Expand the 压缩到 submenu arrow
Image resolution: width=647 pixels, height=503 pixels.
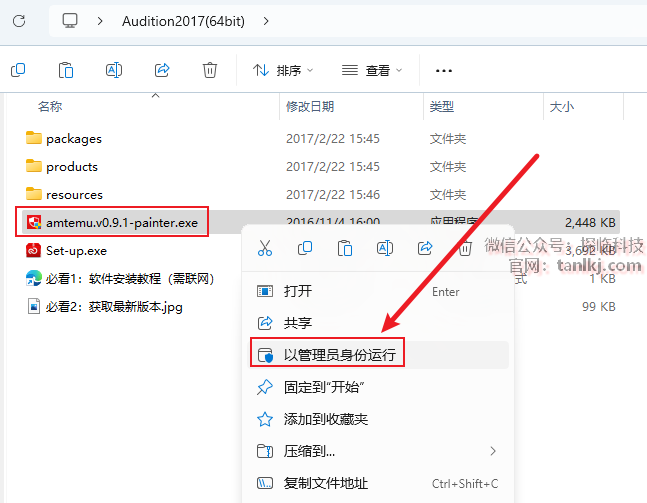[493, 451]
